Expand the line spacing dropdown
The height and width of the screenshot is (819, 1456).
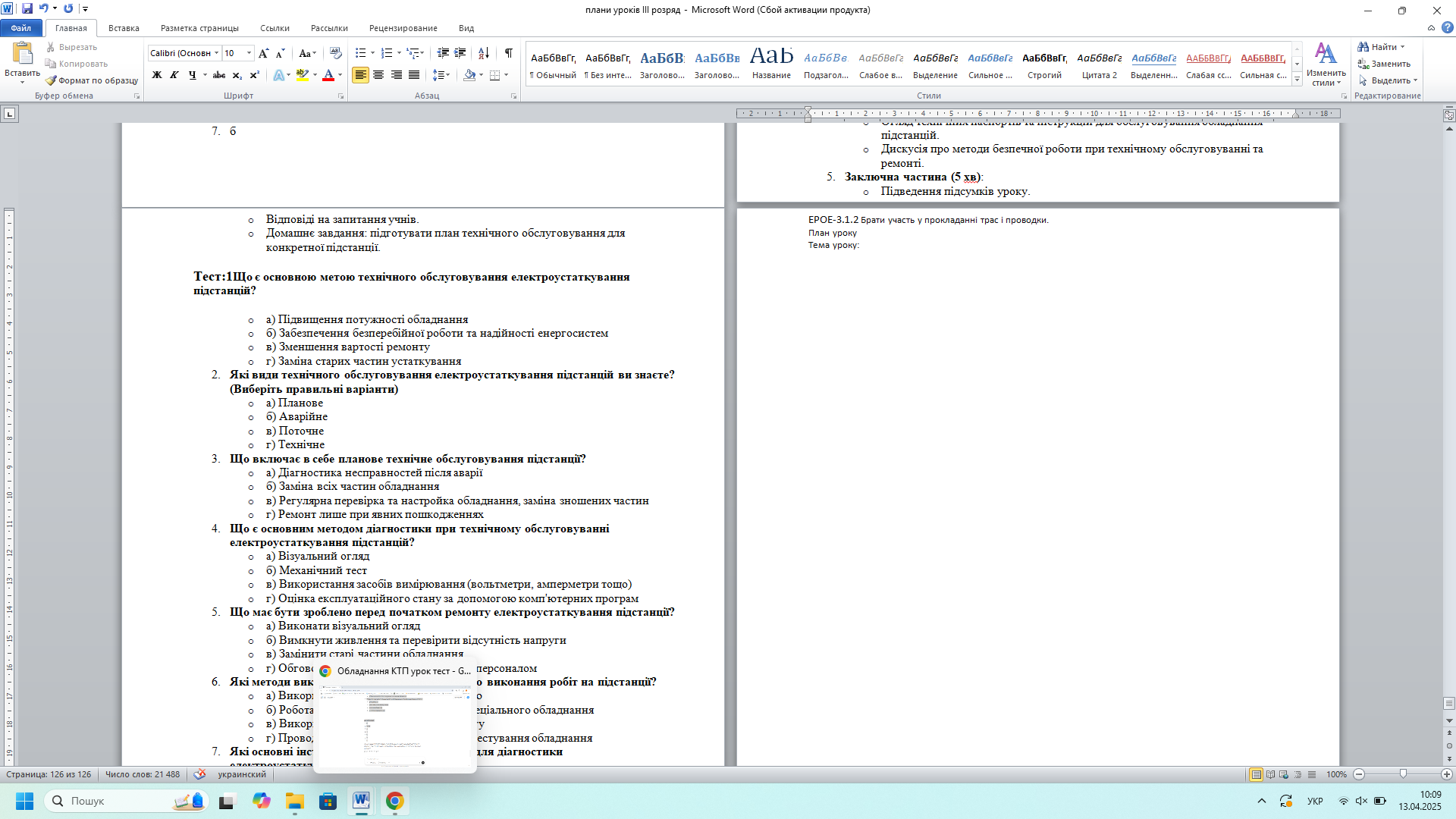click(448, 75)
